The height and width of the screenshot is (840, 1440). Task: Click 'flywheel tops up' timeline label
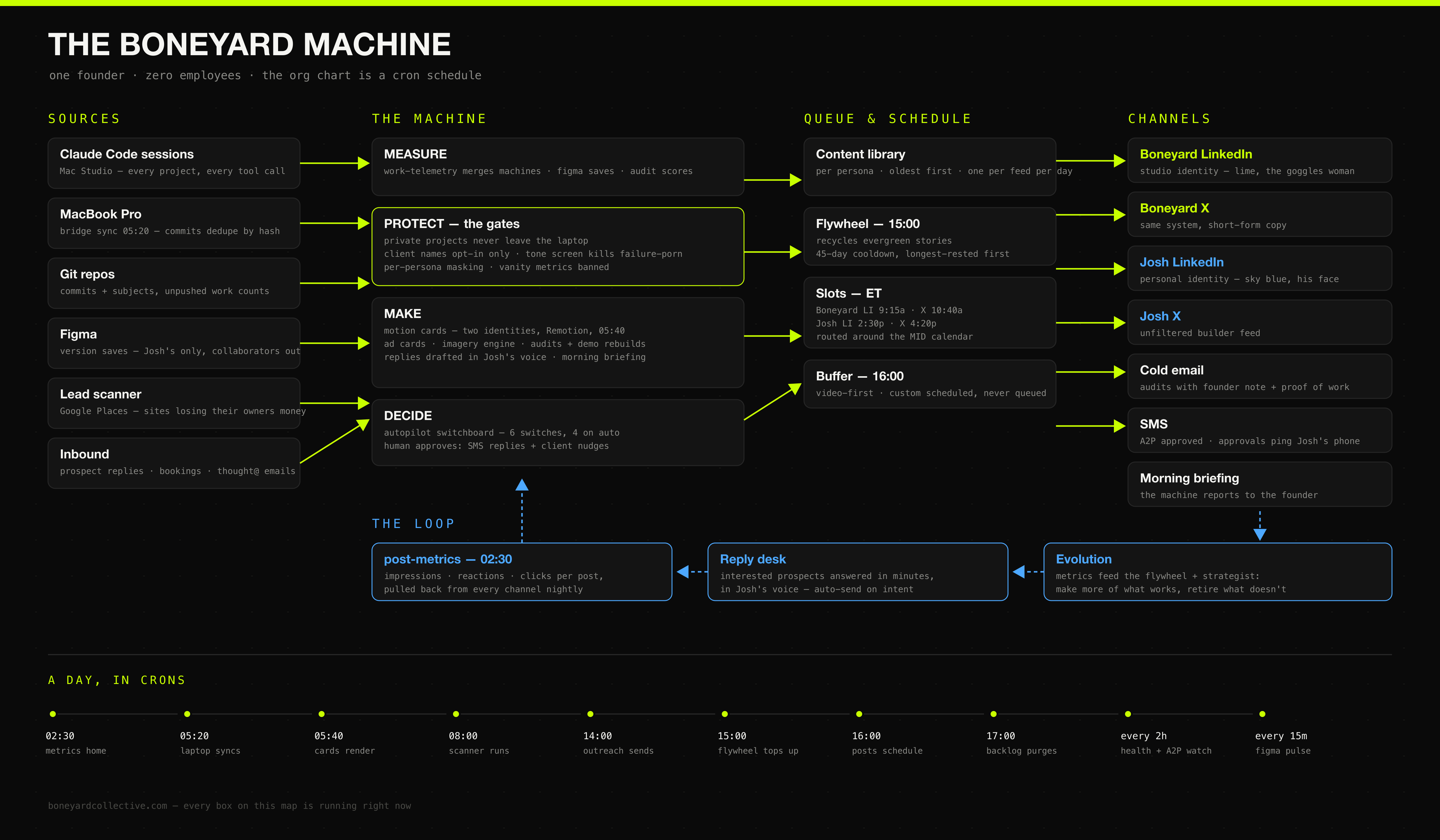[x=758, y=751]
